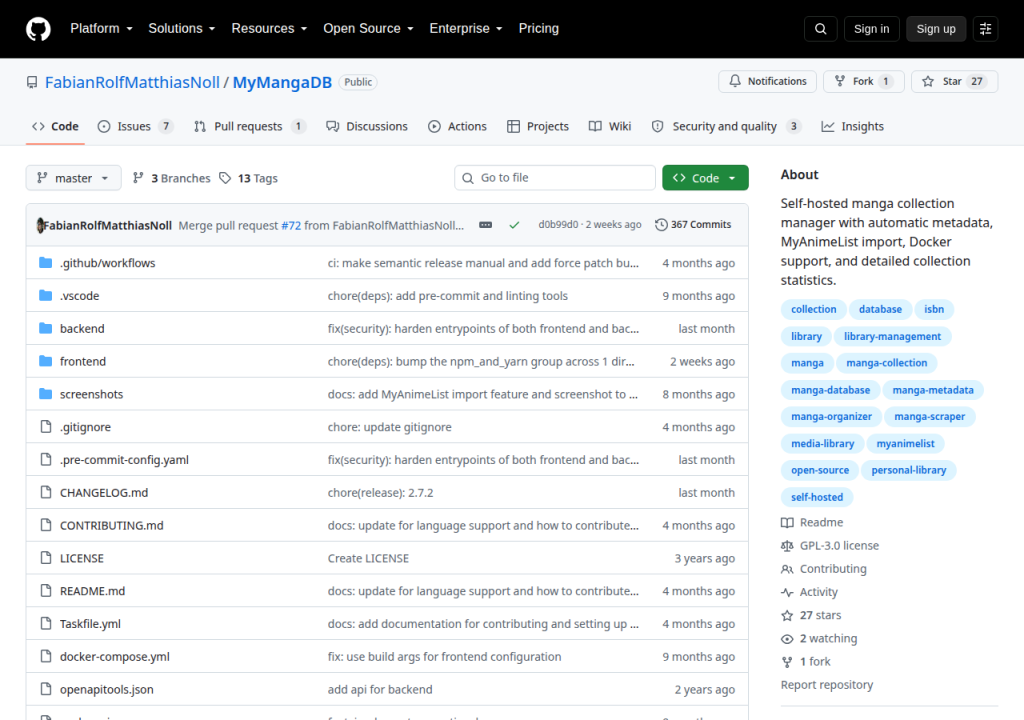Viewport: 1024px width, 720px height.
Task: Open the Taskfile.yml file
Action: (x=90, y=624)
